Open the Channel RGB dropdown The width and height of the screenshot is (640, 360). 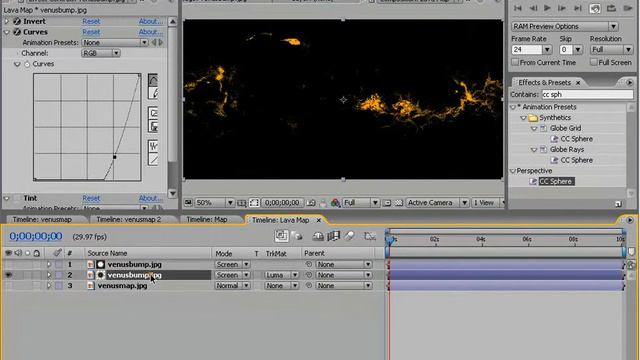(x=100, y=53)
